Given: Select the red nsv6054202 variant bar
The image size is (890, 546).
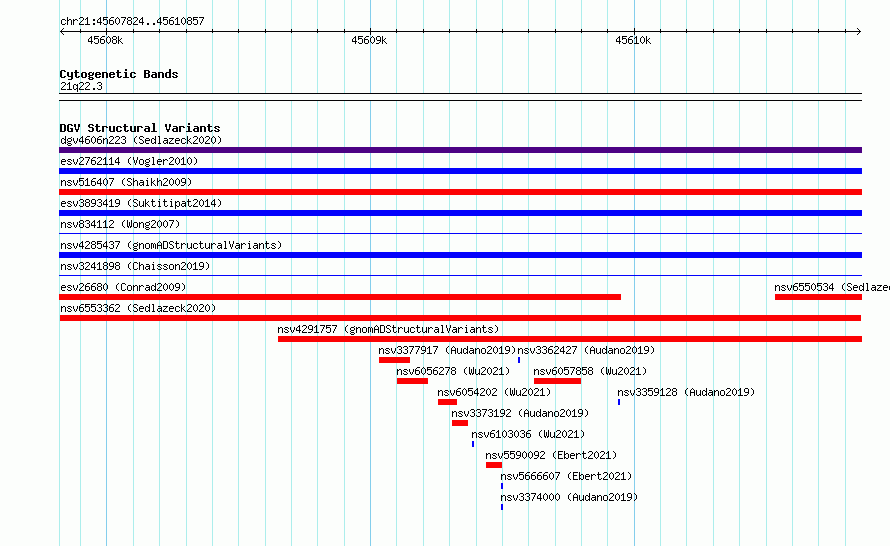Looking at the screenshot, I should 447,402.
